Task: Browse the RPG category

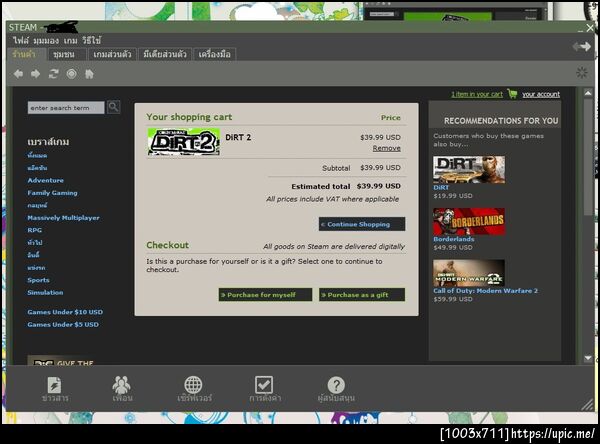Action: [34, 230]
